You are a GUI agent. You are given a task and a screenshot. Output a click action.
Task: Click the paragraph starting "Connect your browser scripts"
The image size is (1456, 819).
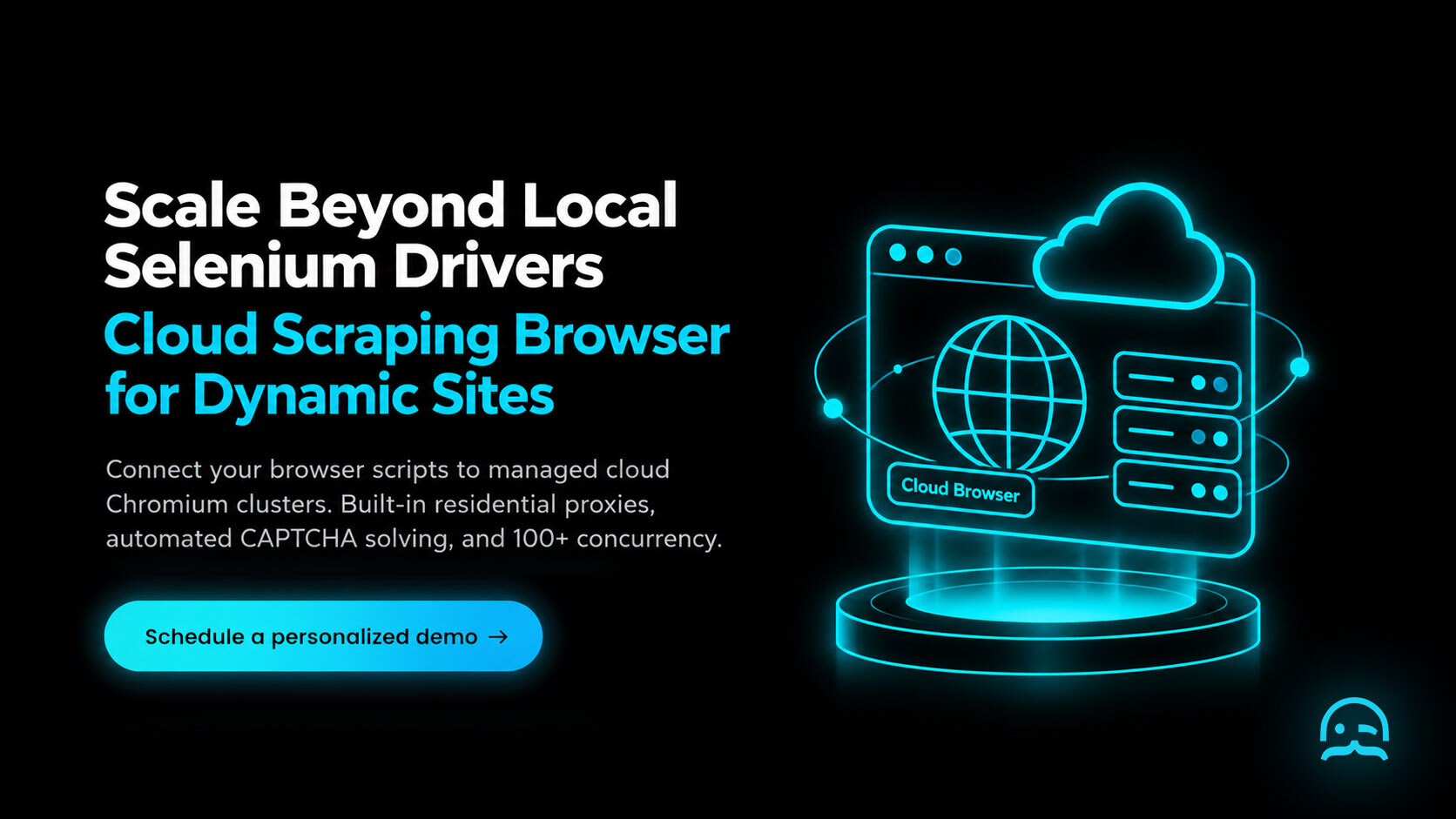414,504
